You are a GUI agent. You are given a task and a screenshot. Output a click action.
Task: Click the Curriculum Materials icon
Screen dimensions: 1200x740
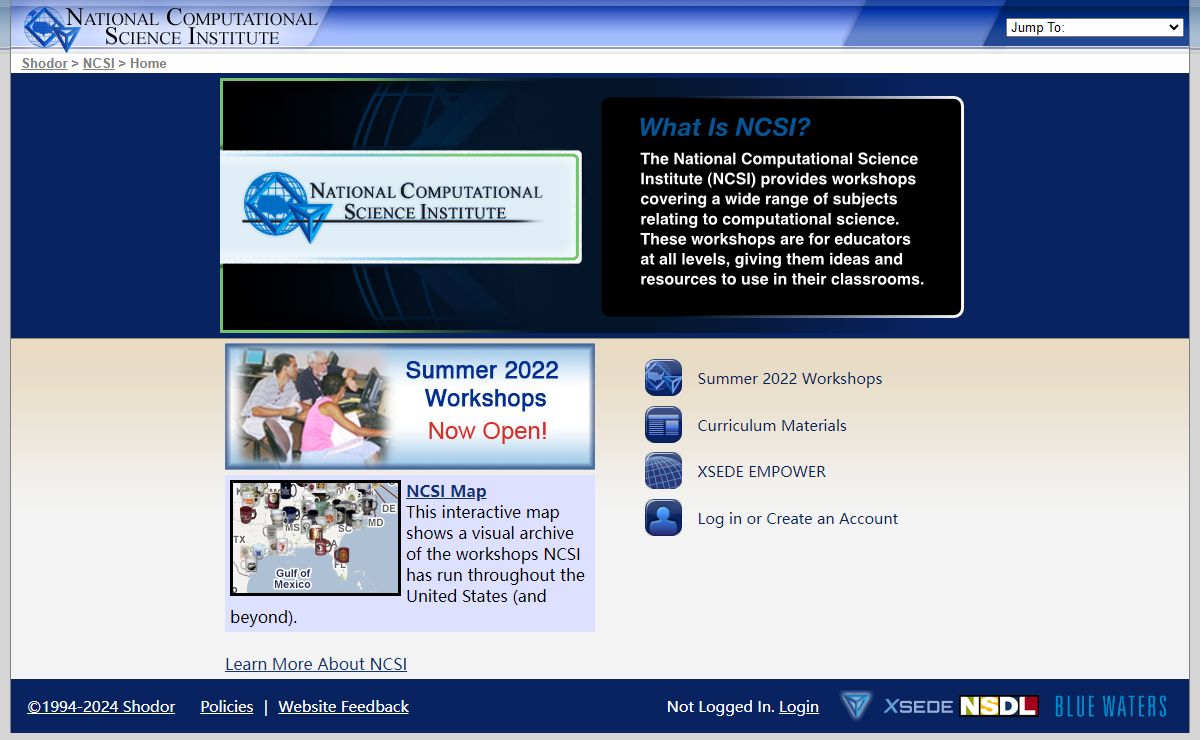click(x=663, y=425)
